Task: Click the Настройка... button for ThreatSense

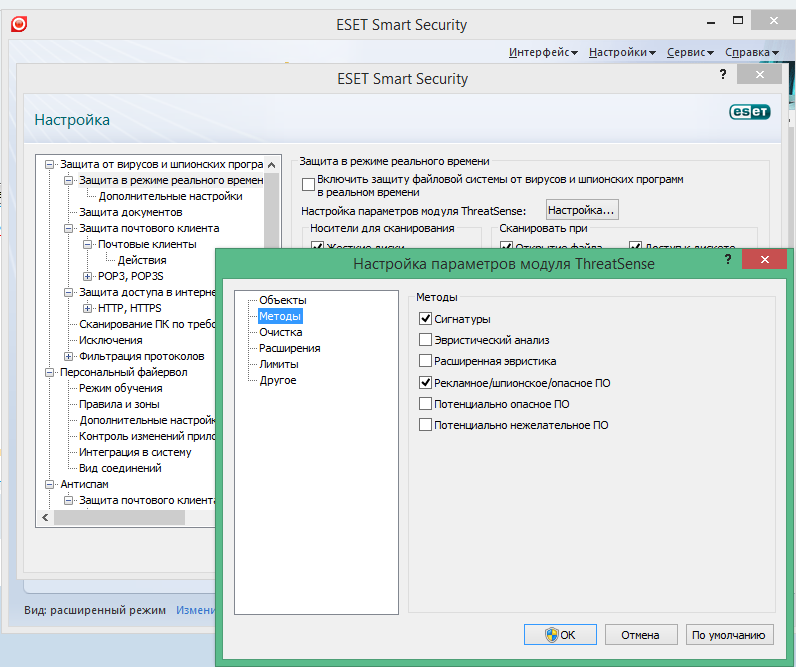Action: pos(582,210)
